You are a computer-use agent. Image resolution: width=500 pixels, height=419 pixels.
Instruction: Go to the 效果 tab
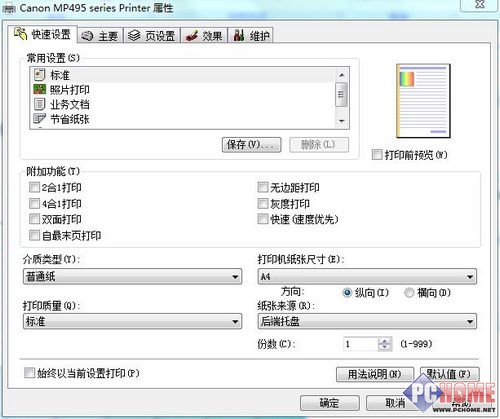click(204, 35)
